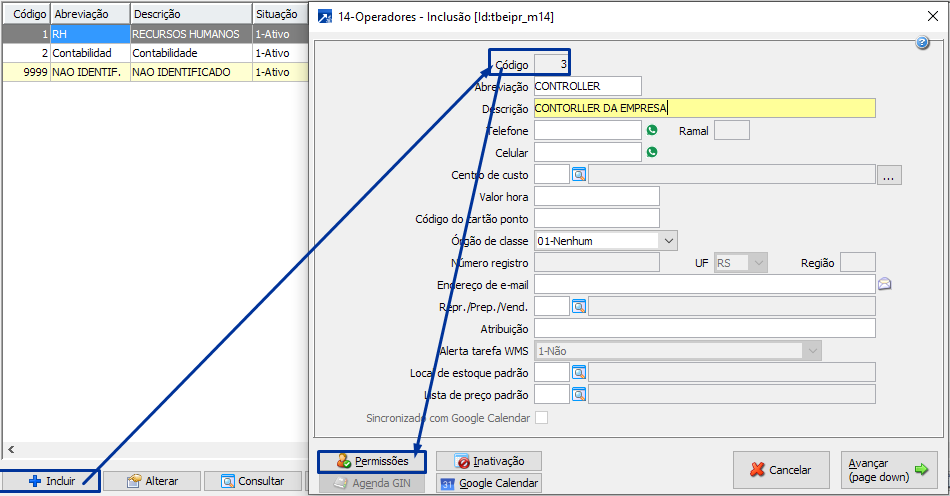Open Permissões button

(x=372, y=461)
